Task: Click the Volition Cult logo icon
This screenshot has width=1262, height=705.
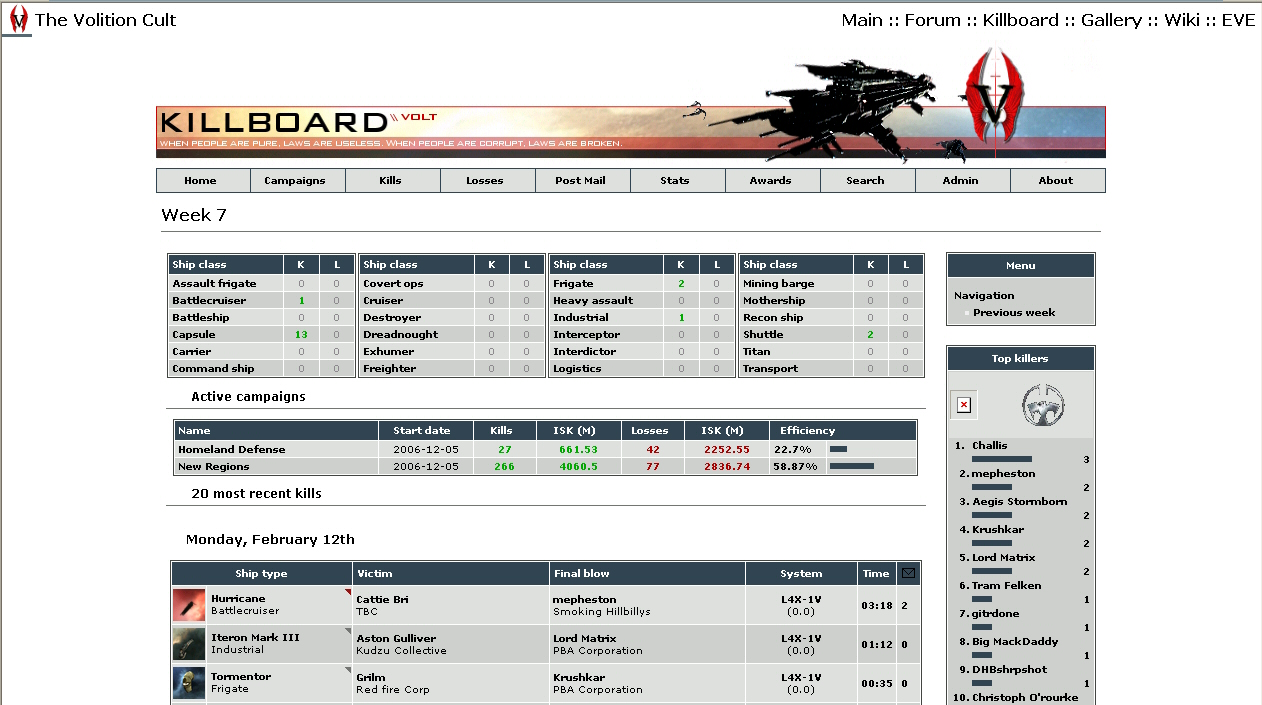Action: (x=18, y=20)
